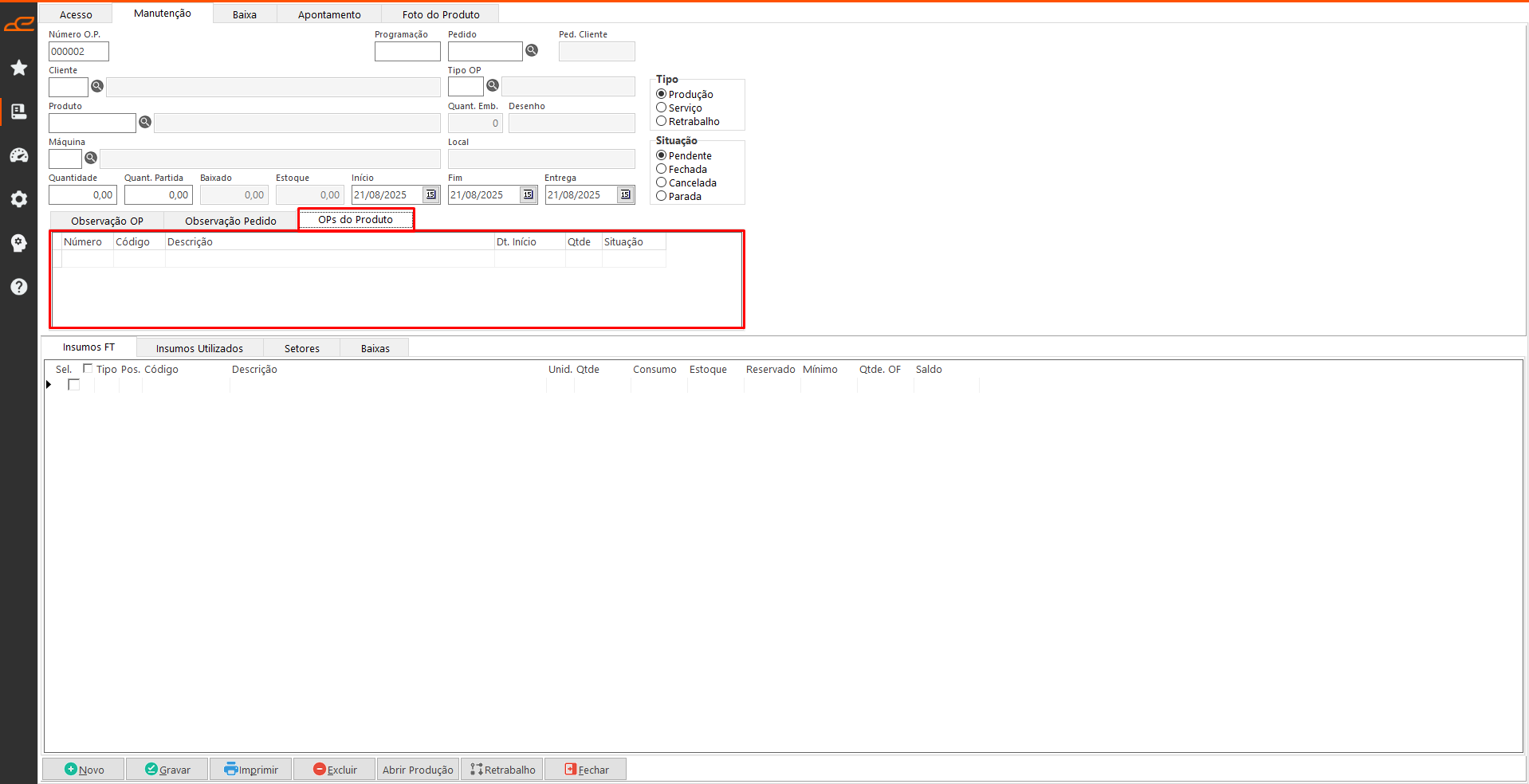Click the help question mark sidebar icon
Screen dimensions: 1529x784
click(19, 287)
